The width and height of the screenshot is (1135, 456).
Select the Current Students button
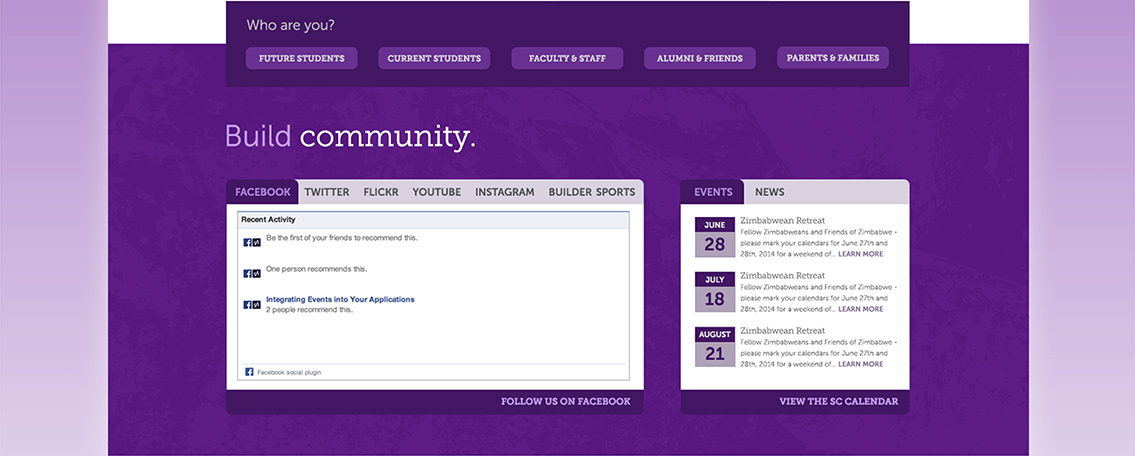coord(434,59)
